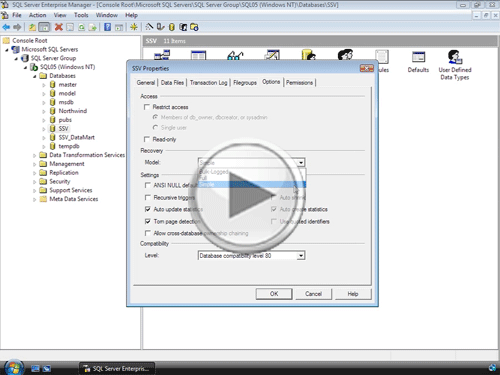
Task: Open the Stored Procedures icon
Action: pyautogui.click(x=272, y=55)
